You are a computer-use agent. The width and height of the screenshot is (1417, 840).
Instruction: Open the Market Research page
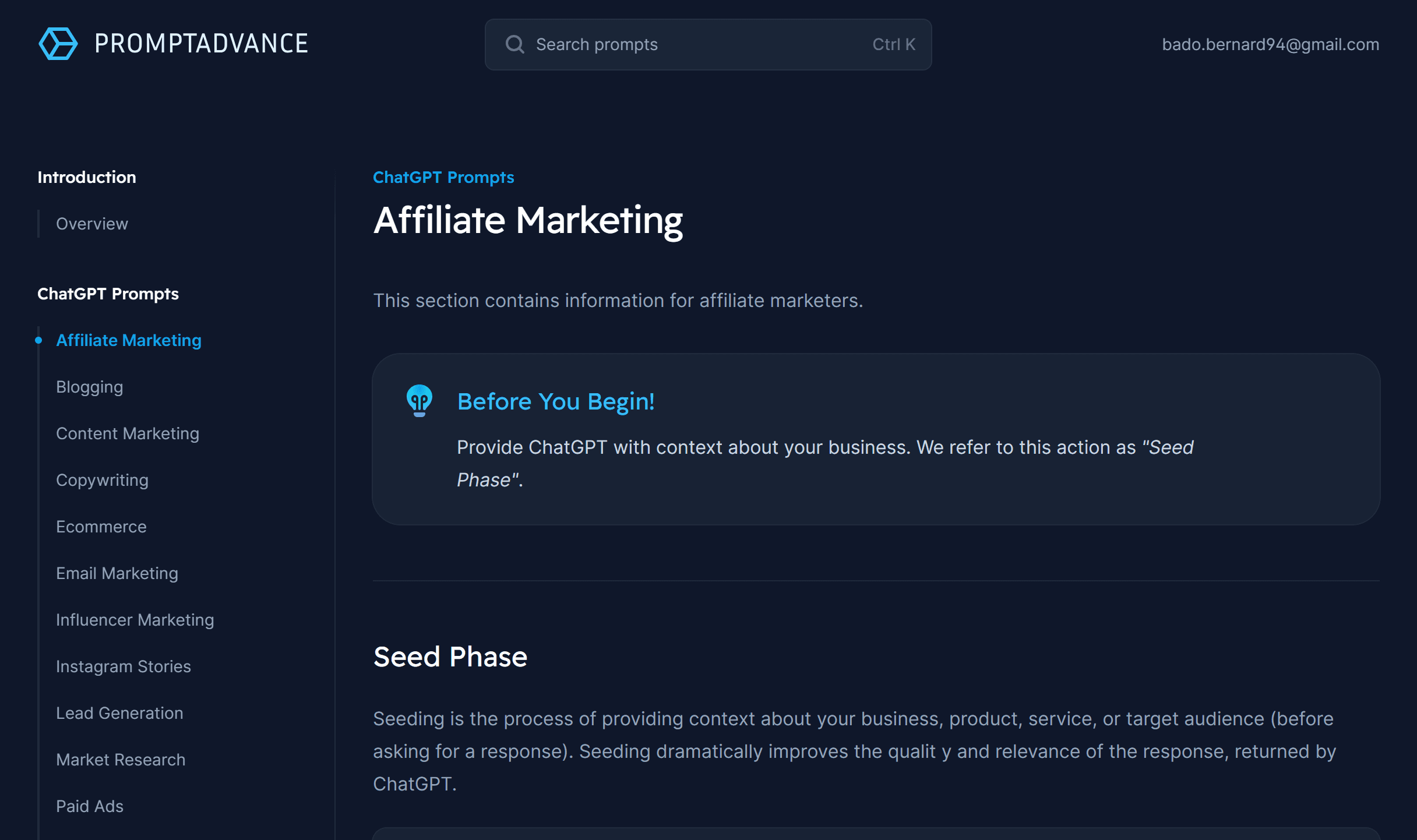coord(121,760)
